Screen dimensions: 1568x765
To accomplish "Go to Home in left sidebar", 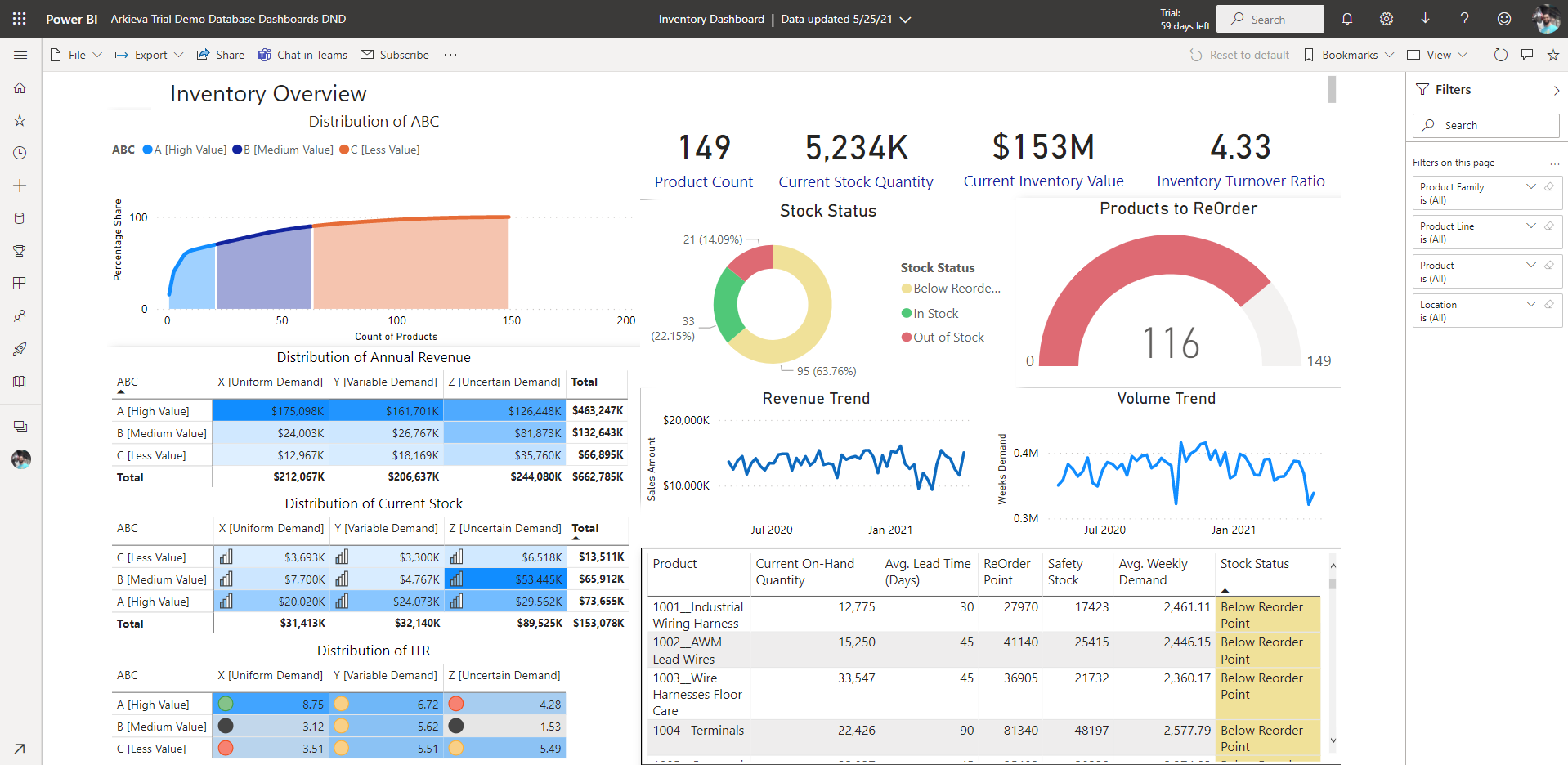I will click(20, 87).
